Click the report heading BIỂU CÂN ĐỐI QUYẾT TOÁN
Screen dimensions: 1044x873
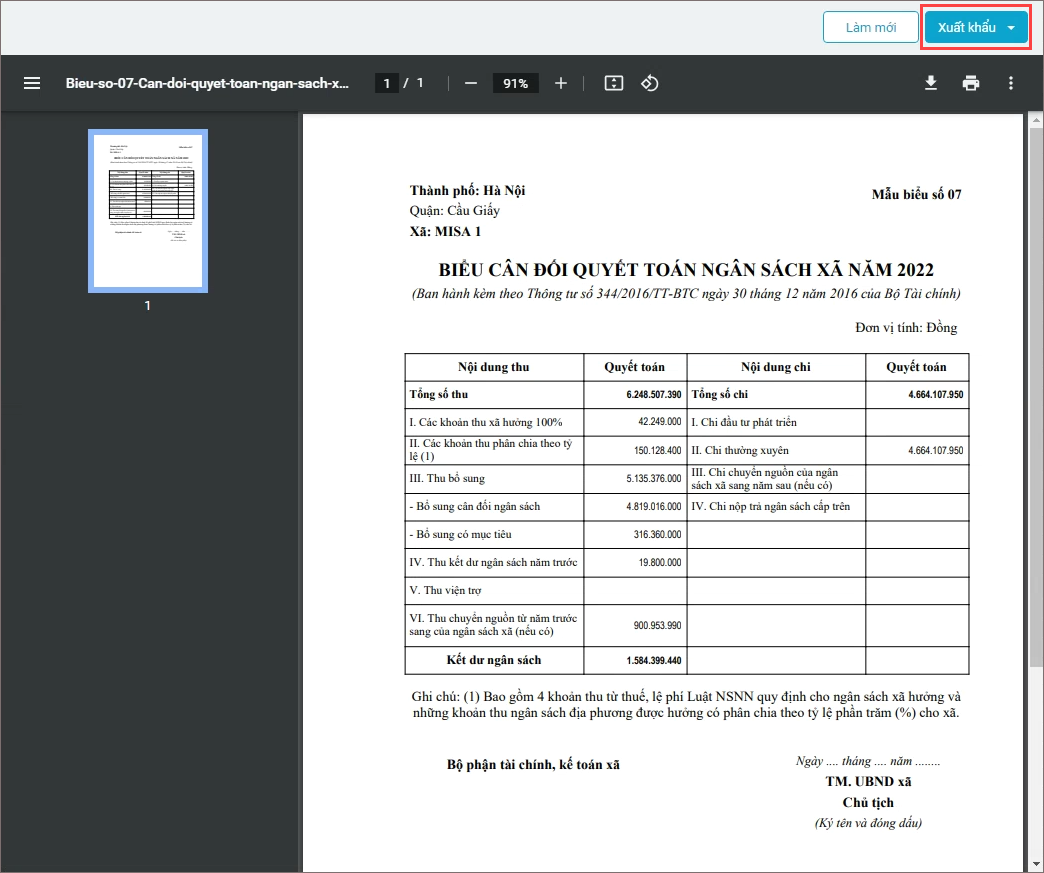pyautogui.click(x=686, y=270)
